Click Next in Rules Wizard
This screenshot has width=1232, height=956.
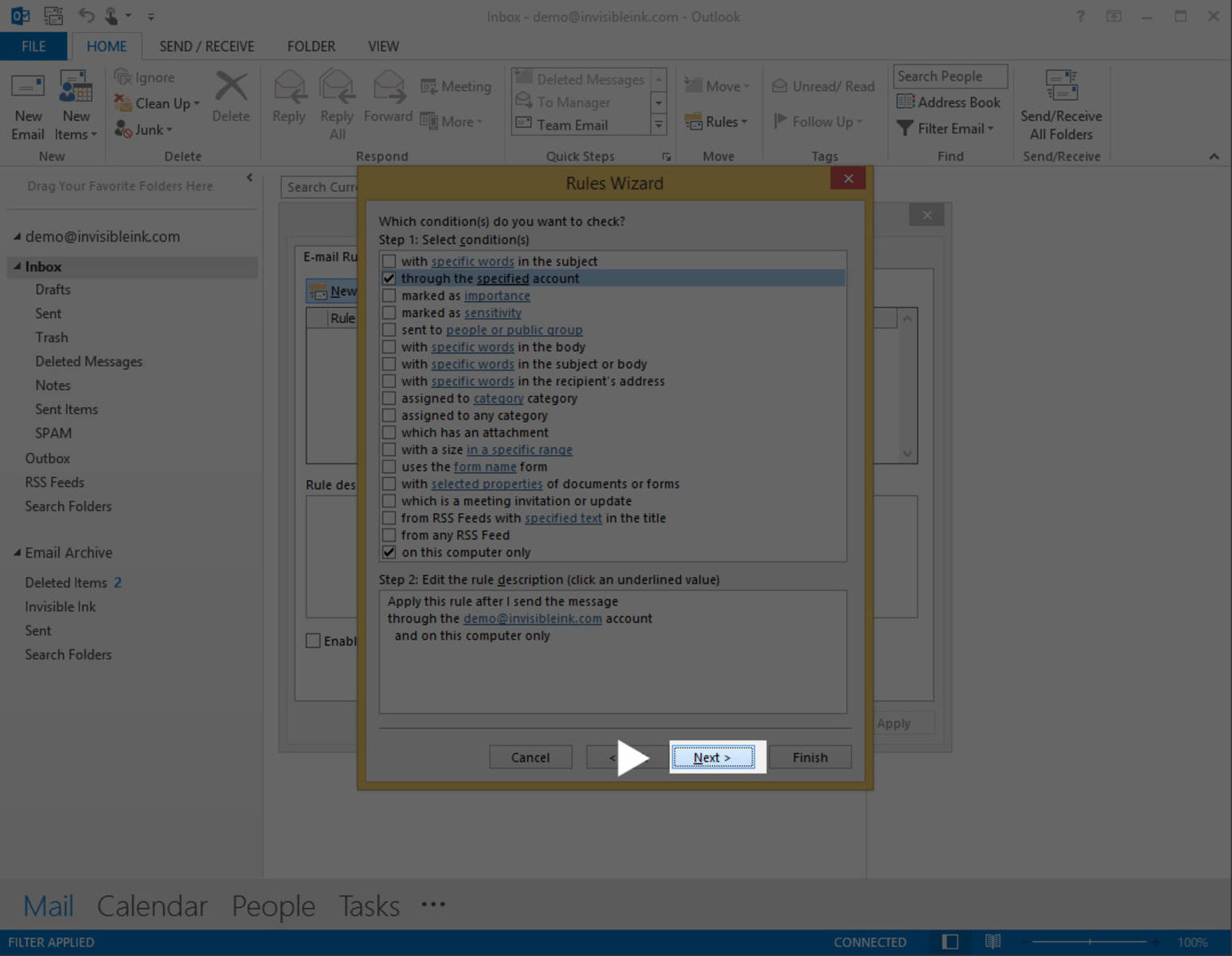pyautogui.click(x=713, y=757)
